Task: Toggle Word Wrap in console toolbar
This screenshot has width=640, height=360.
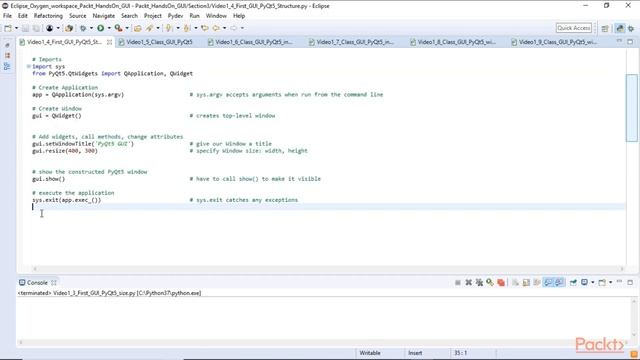Action: tap(537, 282)
